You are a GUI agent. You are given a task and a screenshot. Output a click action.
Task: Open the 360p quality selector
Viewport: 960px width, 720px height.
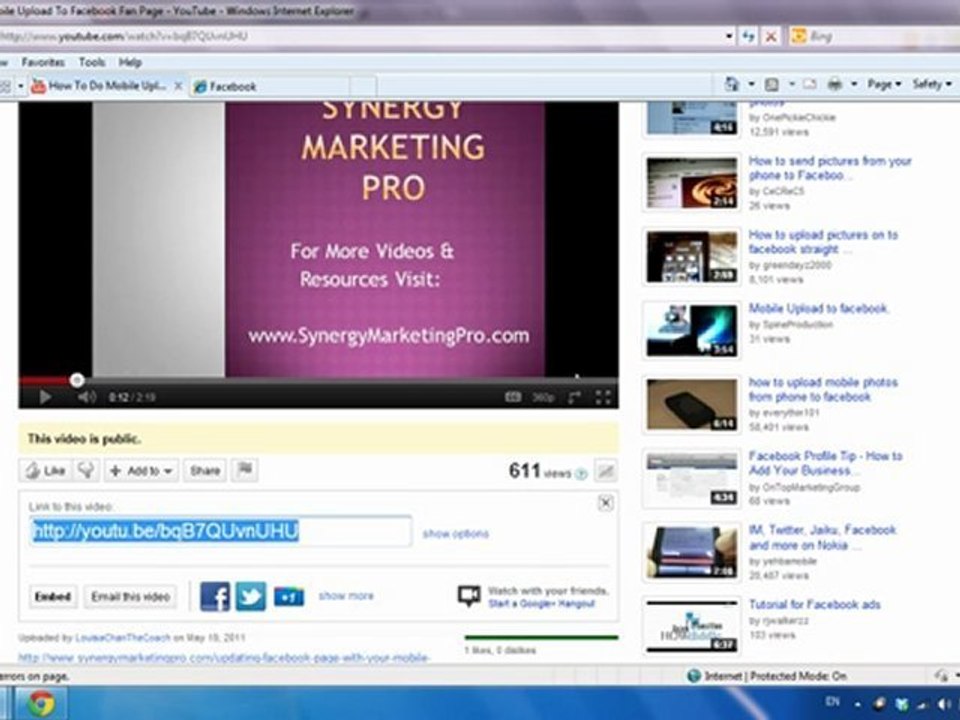[x=543, y=398]
